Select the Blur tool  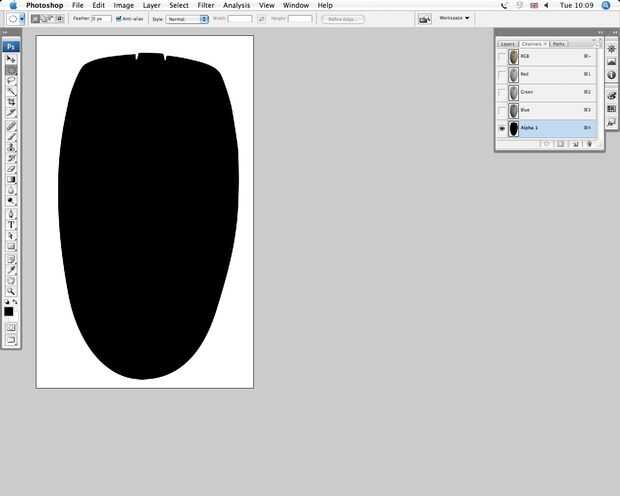11,190
